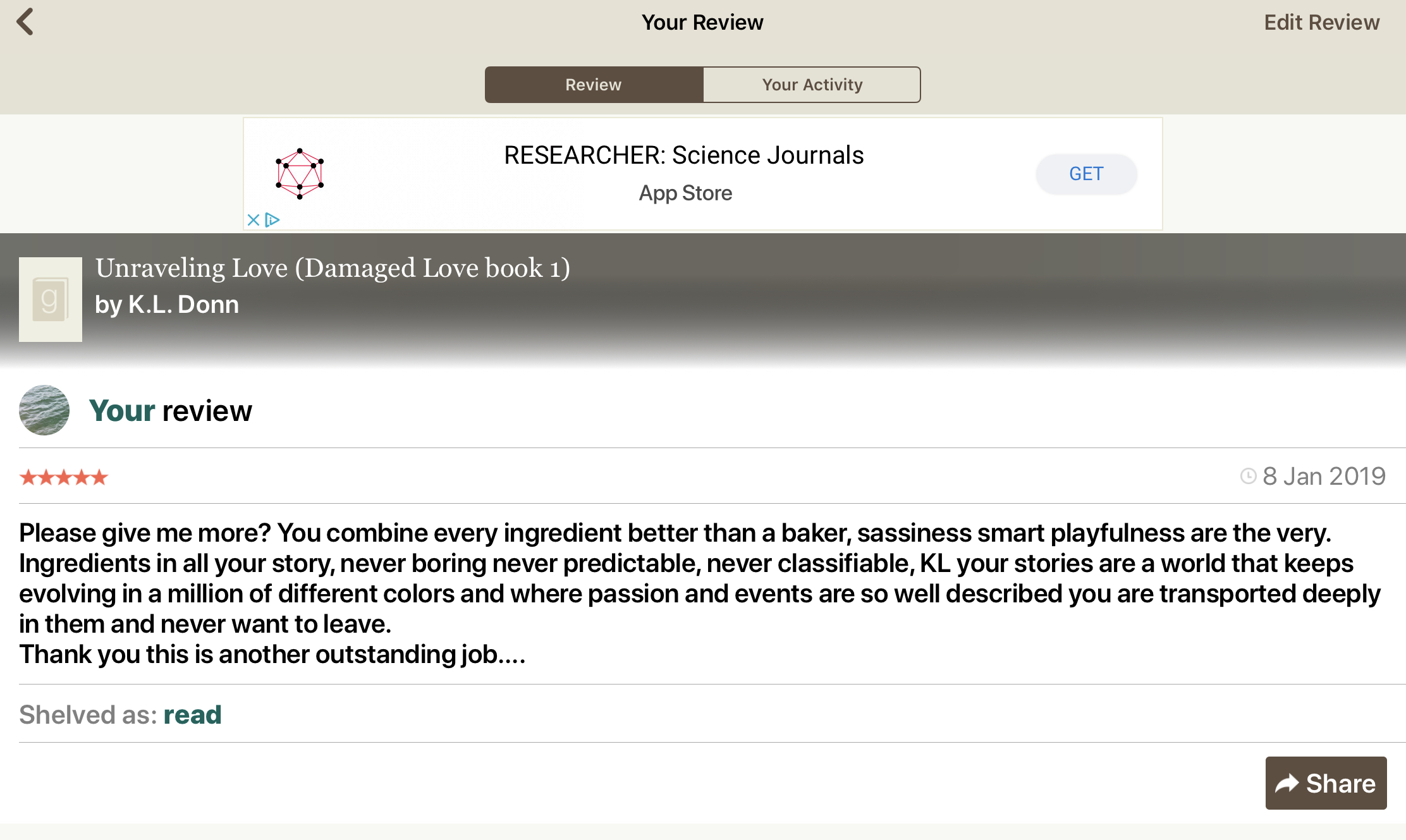
Task: Open the book cover placeholder thumbnail
Action: [51, 299]
